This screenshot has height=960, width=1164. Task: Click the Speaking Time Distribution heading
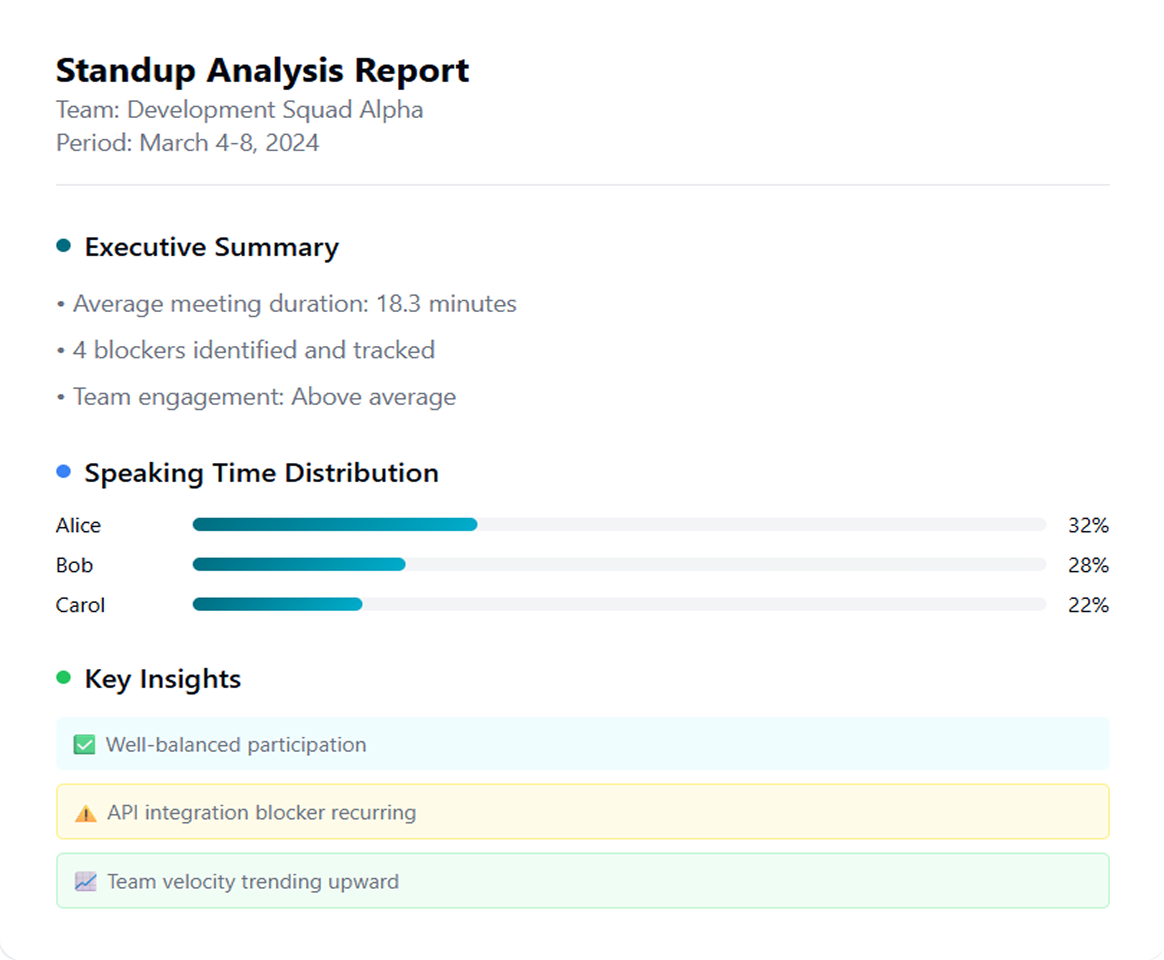coord(261,473)
